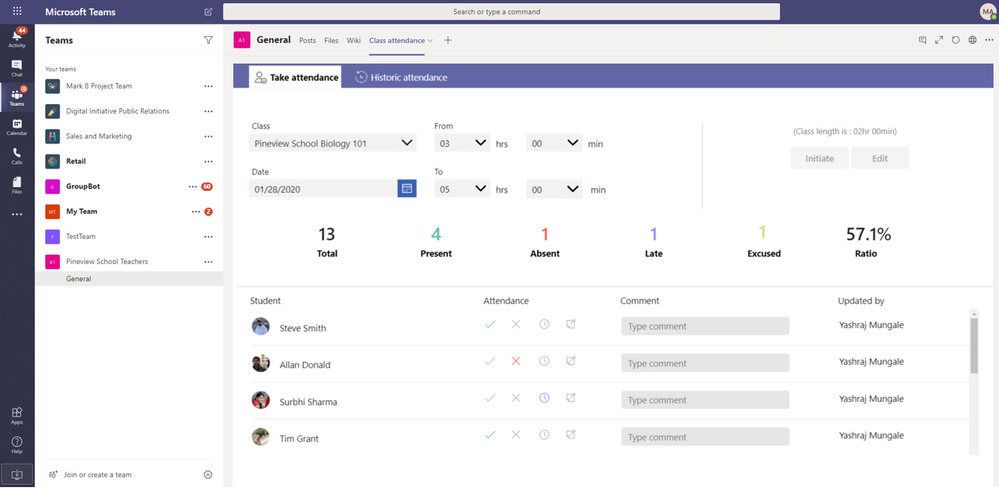Switch to Wiki tab
Viewport: 999px width, 488px height.
click(354, 41)
